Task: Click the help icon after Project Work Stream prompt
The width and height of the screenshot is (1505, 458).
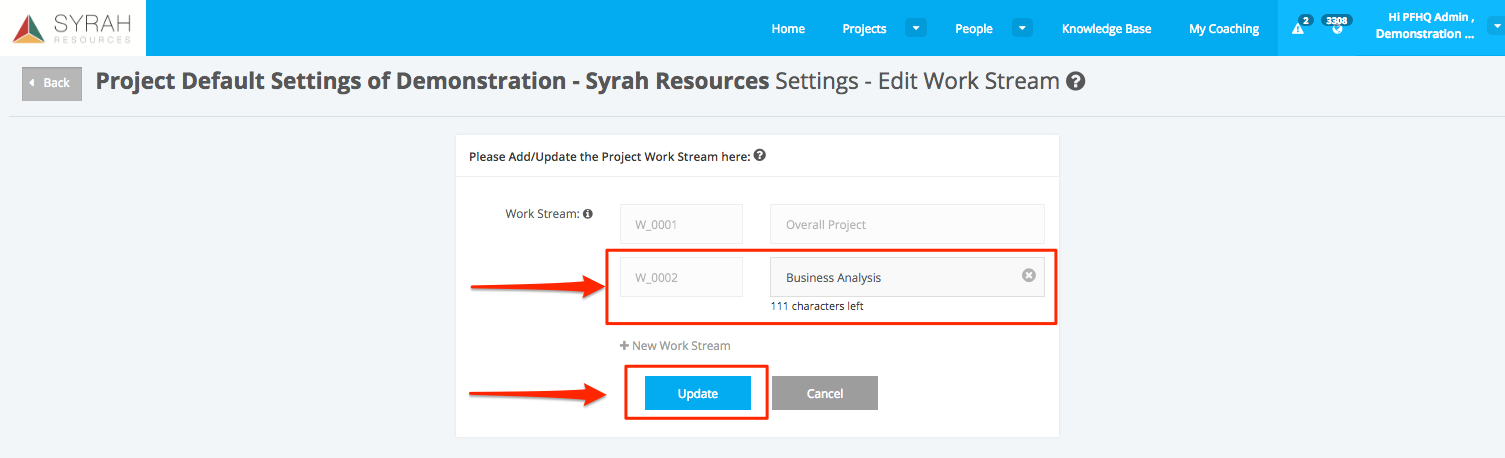Action: click(760, 156)
